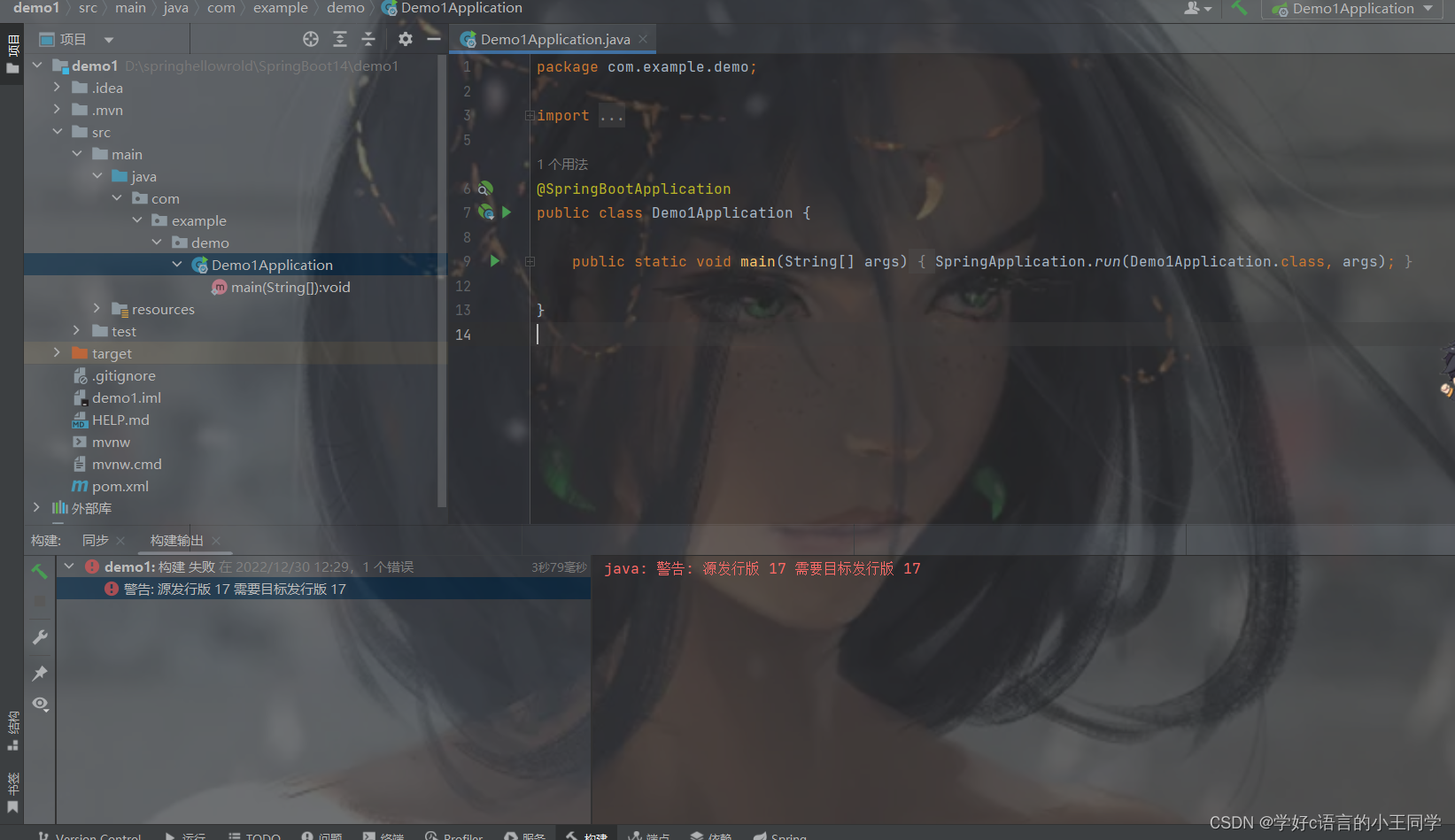Viewport: 1455px width, 840px height.
Task: Click run gutter arrow beside class Demo1Application
Action: [507, 212]
